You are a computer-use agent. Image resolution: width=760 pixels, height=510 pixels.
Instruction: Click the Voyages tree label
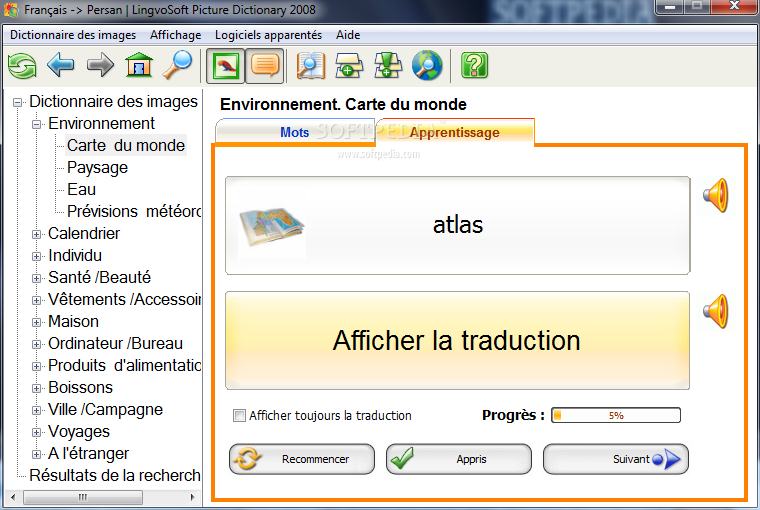point(79,431)
